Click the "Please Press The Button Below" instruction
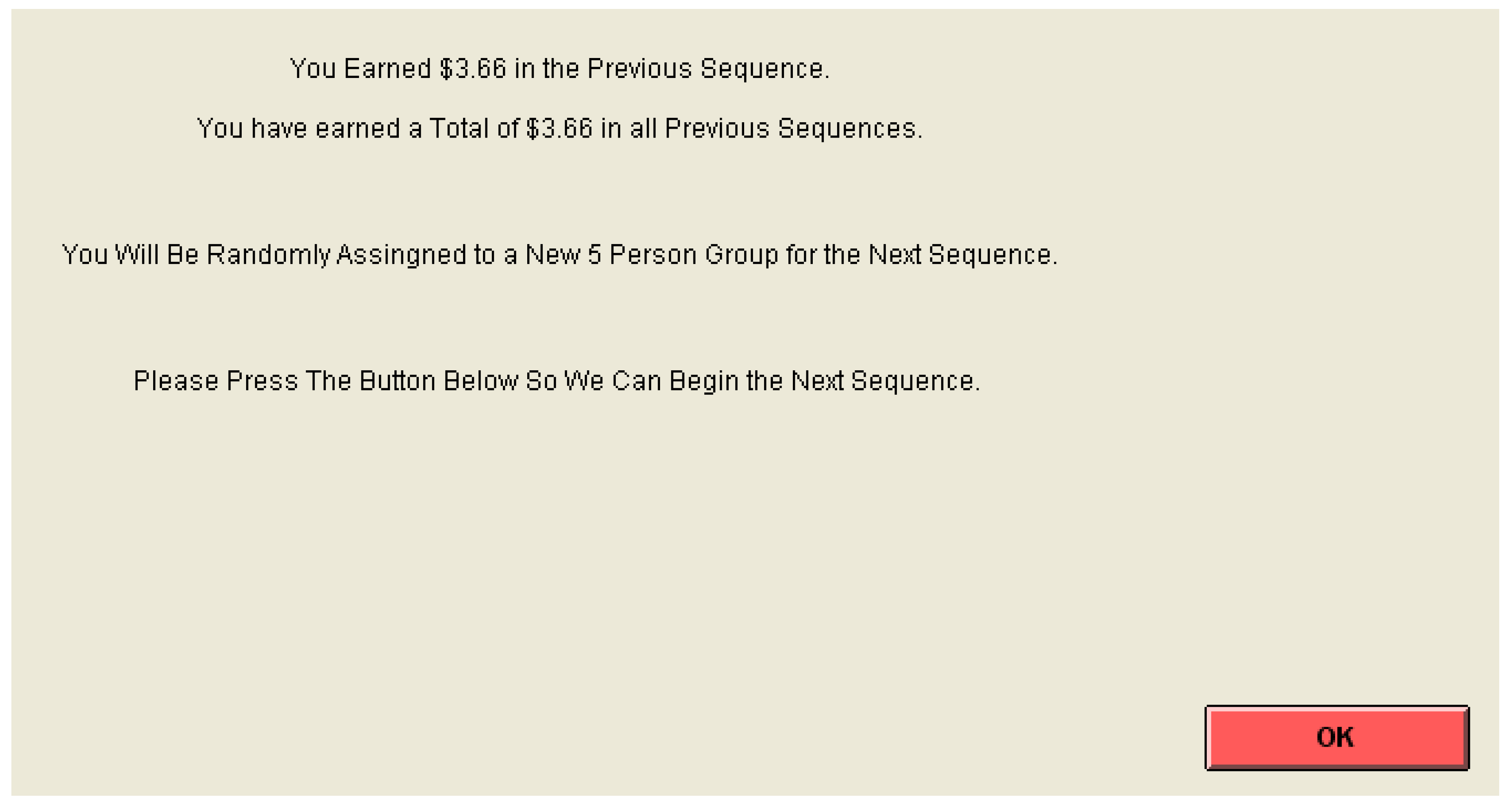1511x812 pixels. 556,381
